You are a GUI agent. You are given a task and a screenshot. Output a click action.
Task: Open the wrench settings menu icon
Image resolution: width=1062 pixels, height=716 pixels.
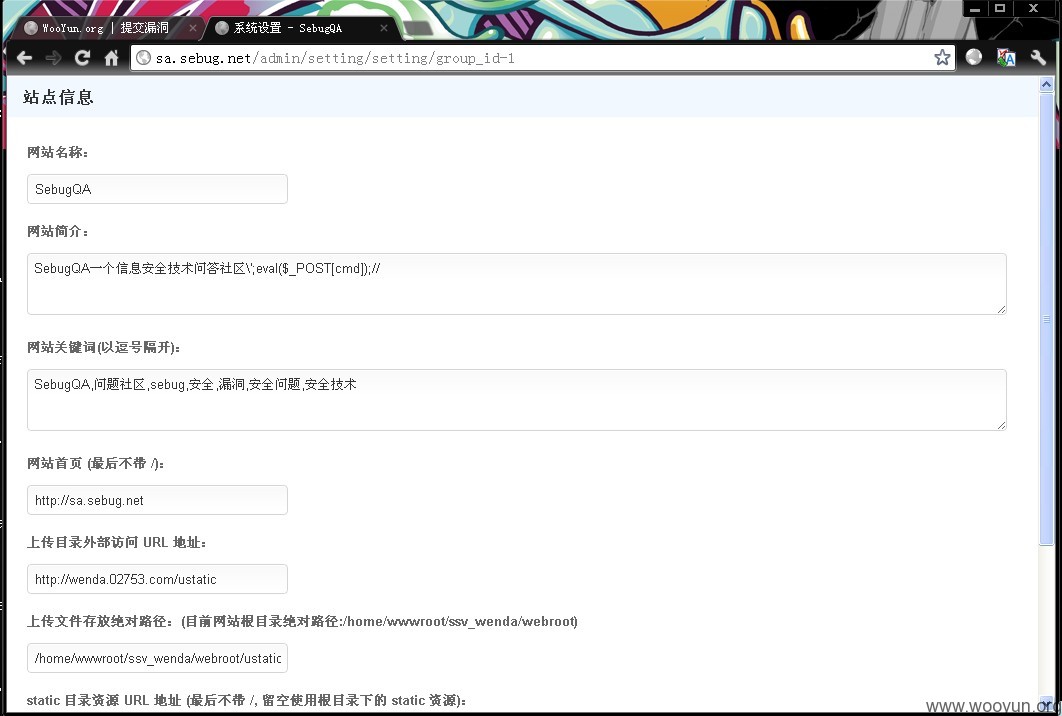click(1038, 58)
